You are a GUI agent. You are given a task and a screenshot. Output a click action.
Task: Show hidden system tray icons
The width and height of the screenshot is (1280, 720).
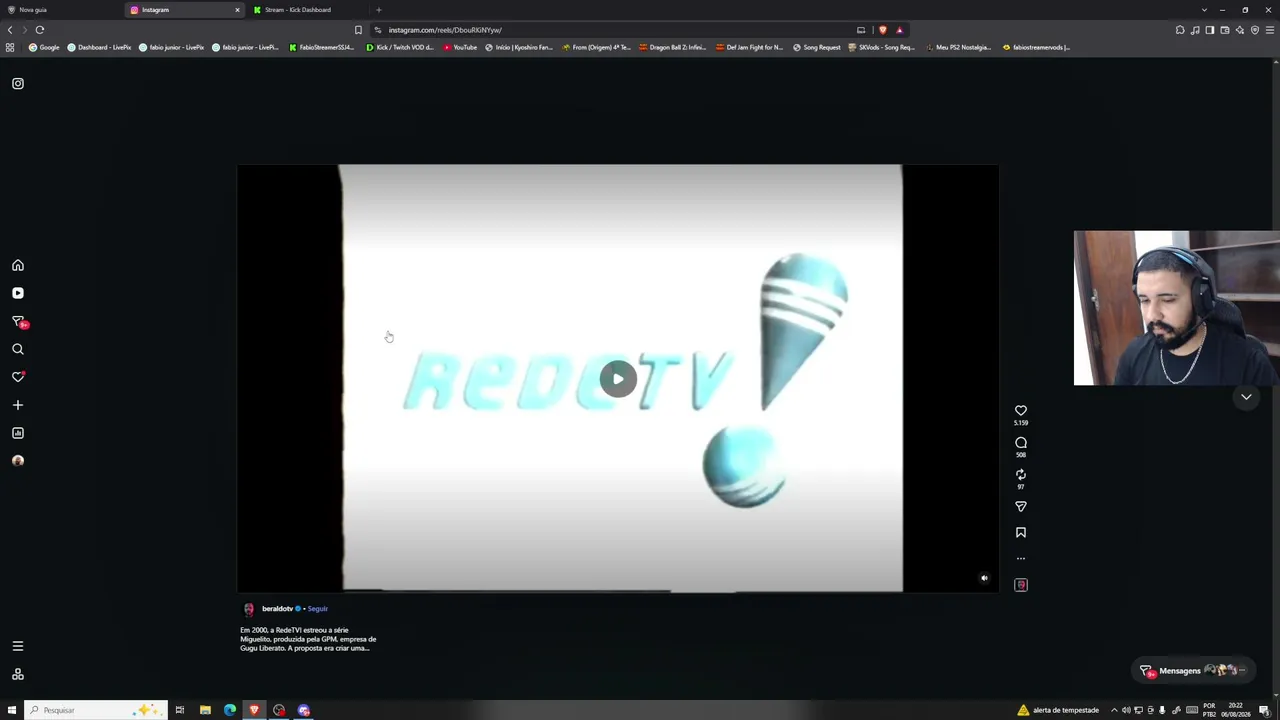(x=1114, y=710)
